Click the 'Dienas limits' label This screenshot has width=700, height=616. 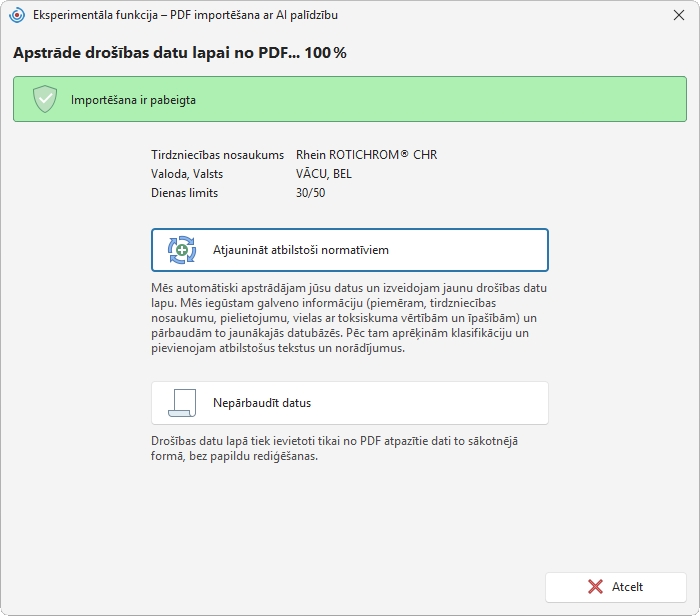click(184, 193)
